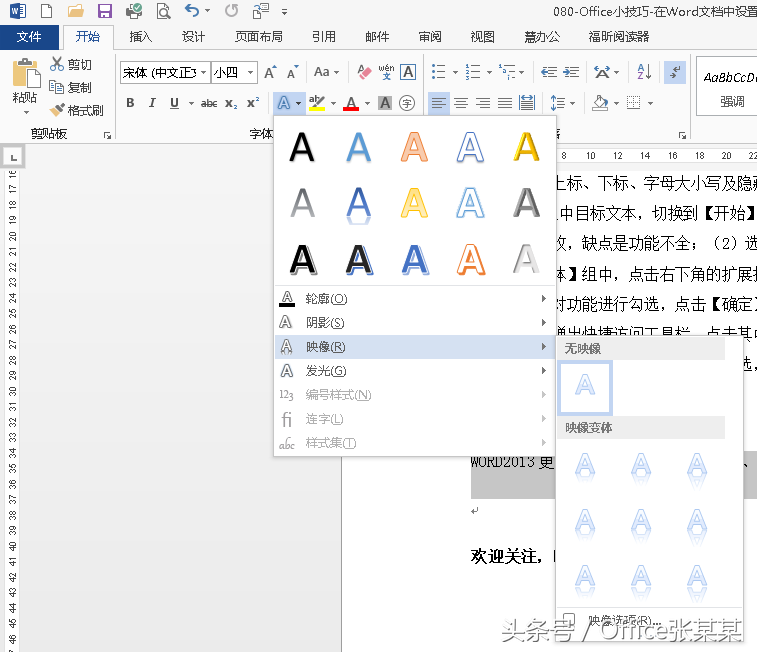
Task: Open the 发光(G) glow submenu item
Action: [x=325, y=371]
